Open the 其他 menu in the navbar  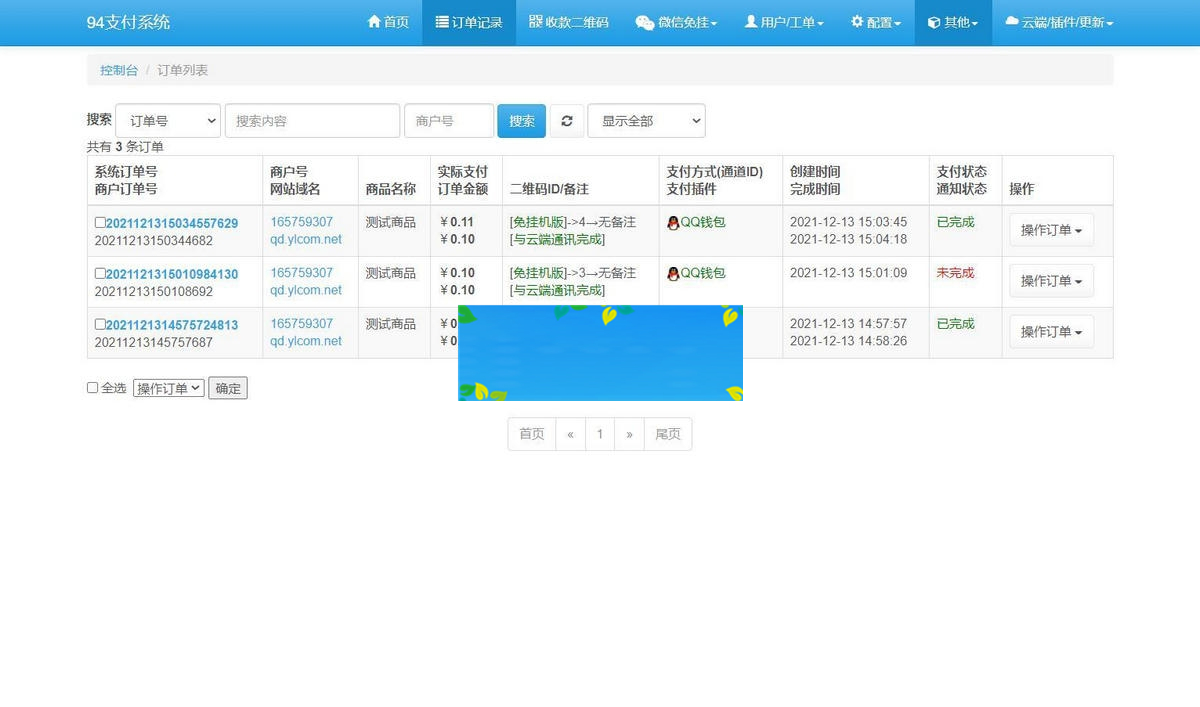952,22
